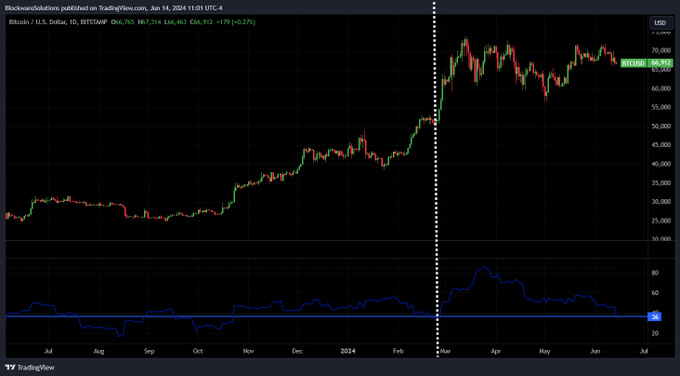Image resolution: width=680 pixels, height=376 pixels.
Task: Click the 'Bitcoin / U.S. Dollar, 1D, BITSTAMP' title
Action: [58, 22]
